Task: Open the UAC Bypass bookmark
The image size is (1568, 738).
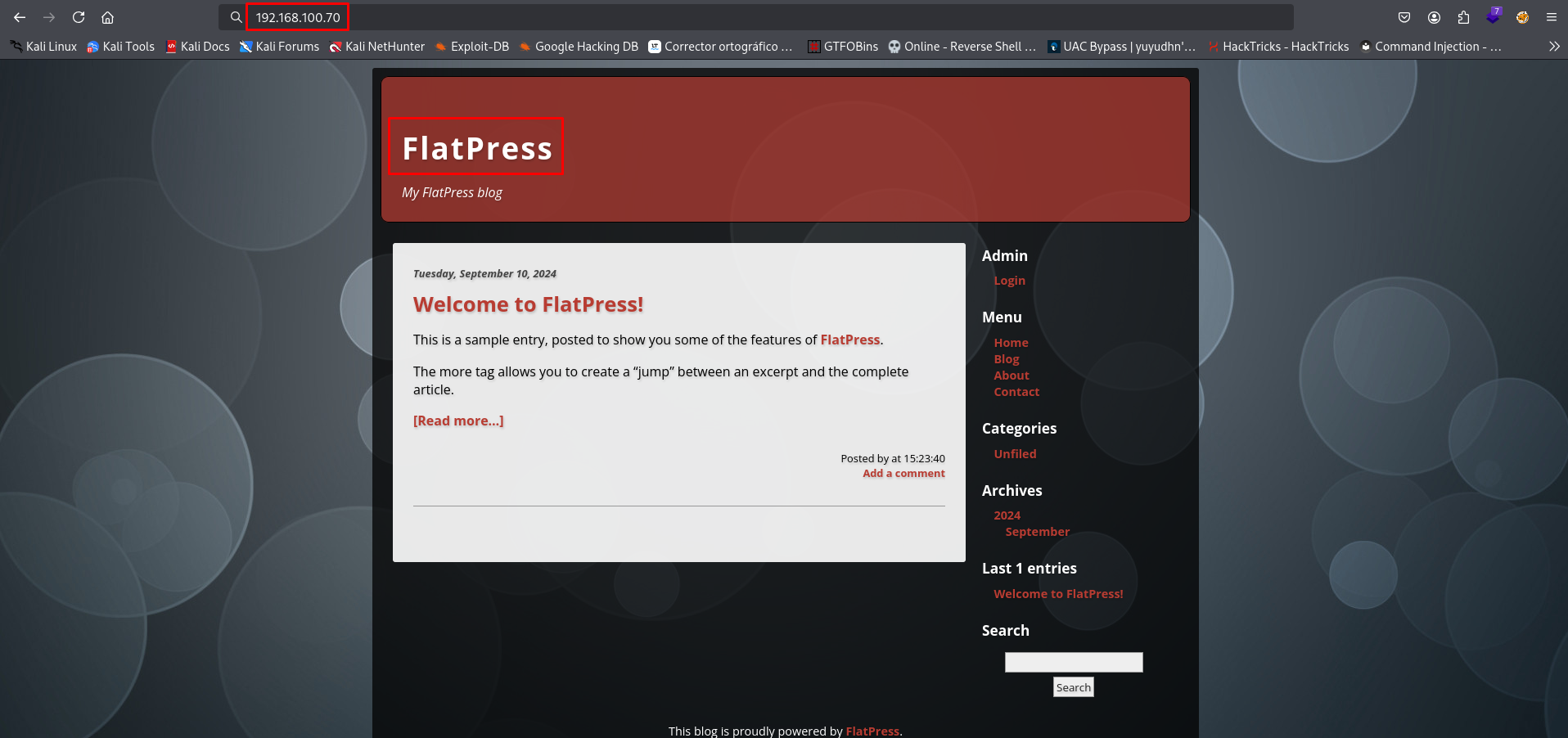Action: (1122, 47)
